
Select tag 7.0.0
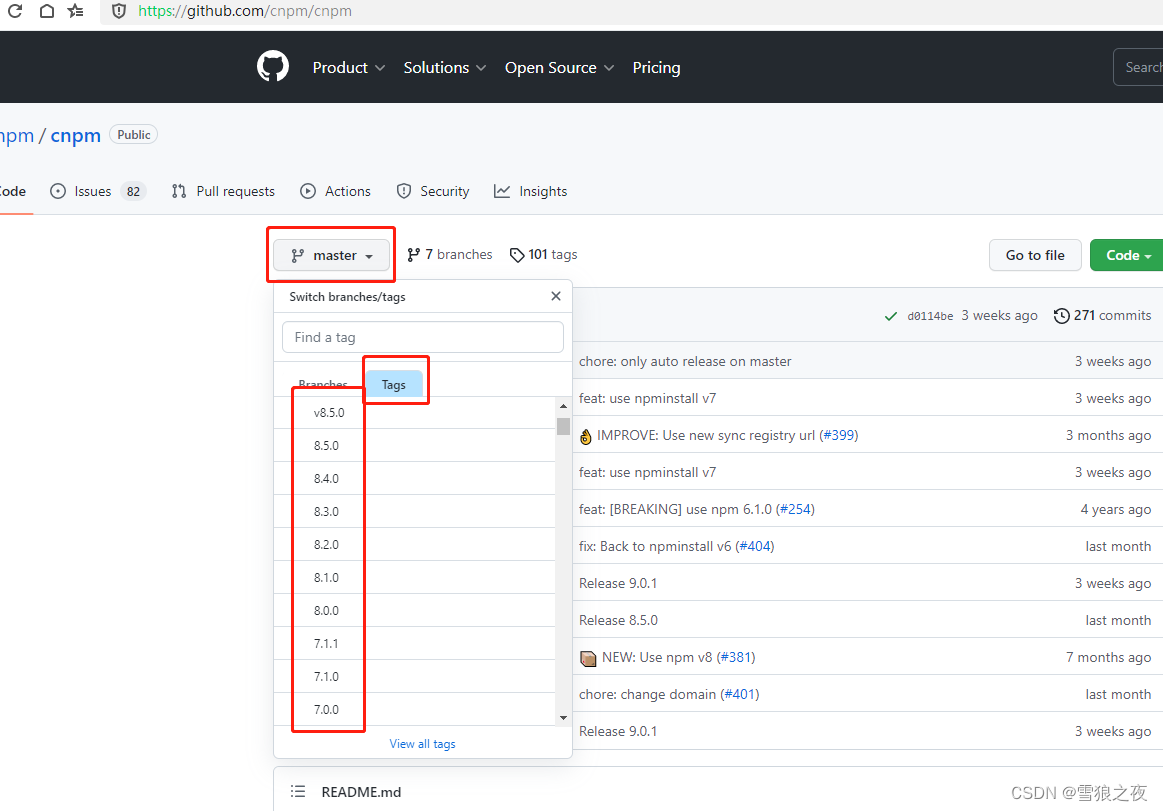pos(415,709)
